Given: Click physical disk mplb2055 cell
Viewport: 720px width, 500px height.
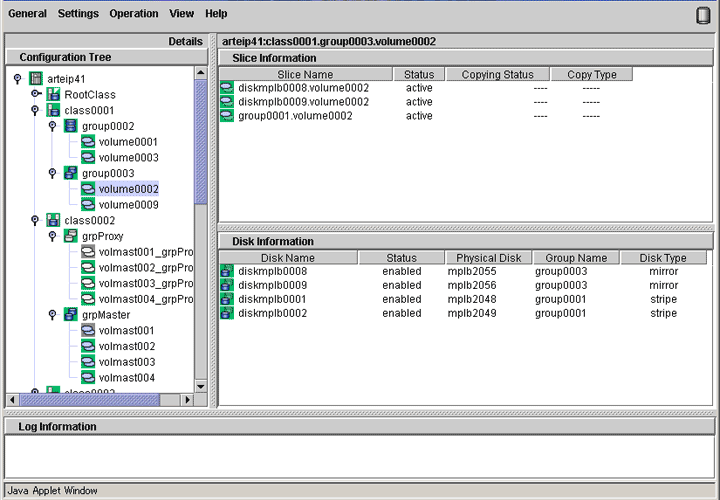Looking at the screenshot, I should click(x=472, y=271).
